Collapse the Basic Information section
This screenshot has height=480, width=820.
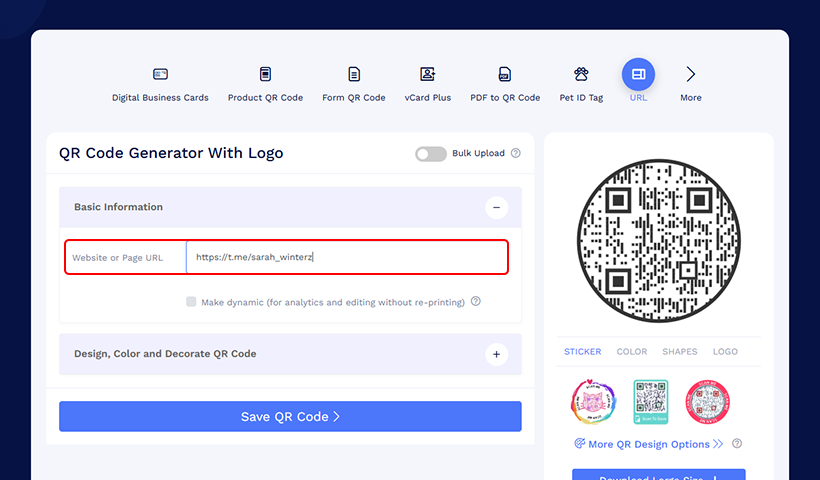point(496,208)
